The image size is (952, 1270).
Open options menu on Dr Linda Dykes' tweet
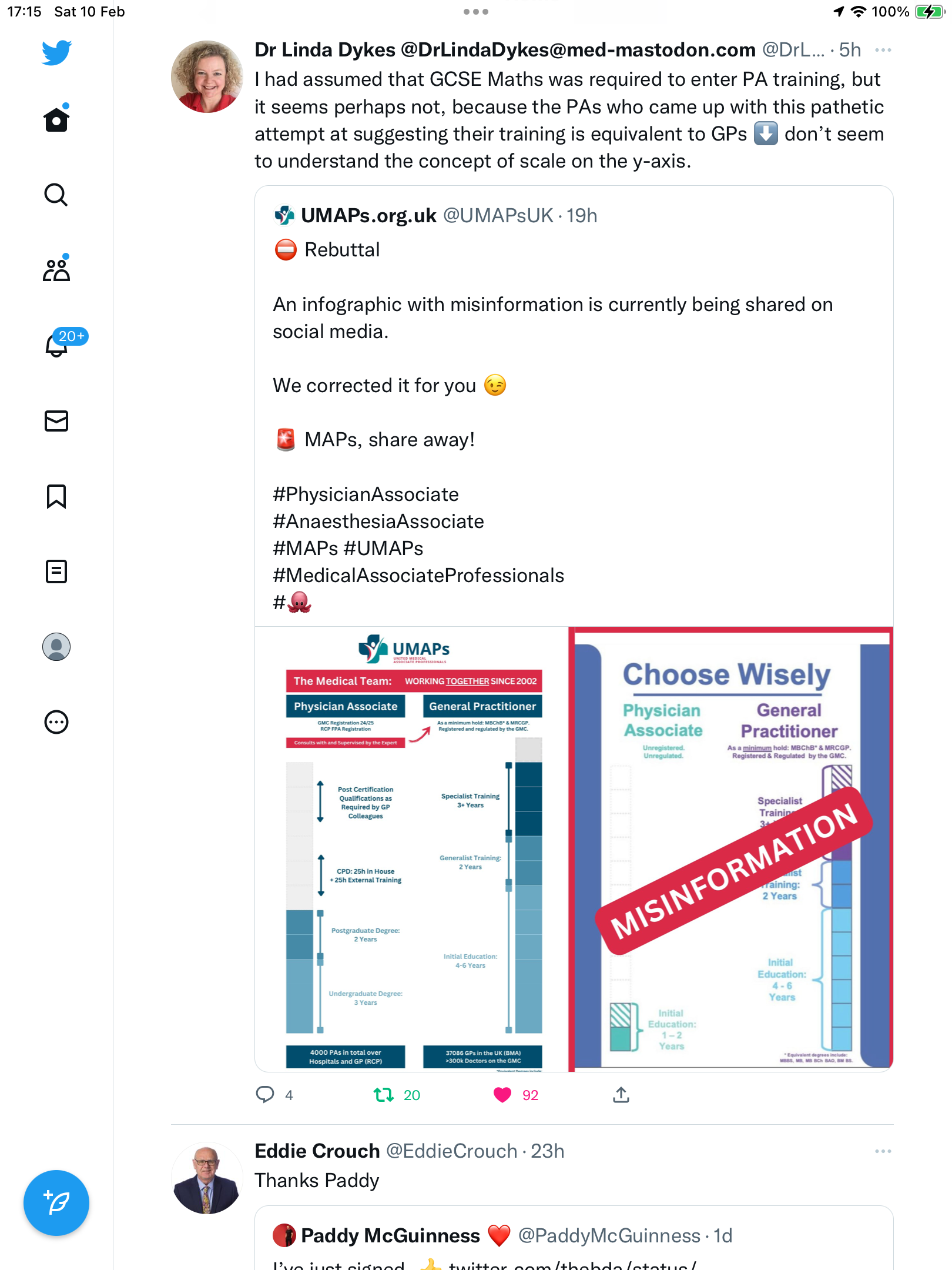click(883, 50)
